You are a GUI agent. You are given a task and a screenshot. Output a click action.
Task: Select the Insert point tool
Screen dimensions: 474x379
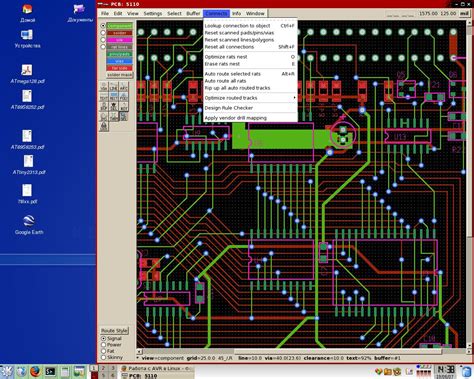click(104, 117)
